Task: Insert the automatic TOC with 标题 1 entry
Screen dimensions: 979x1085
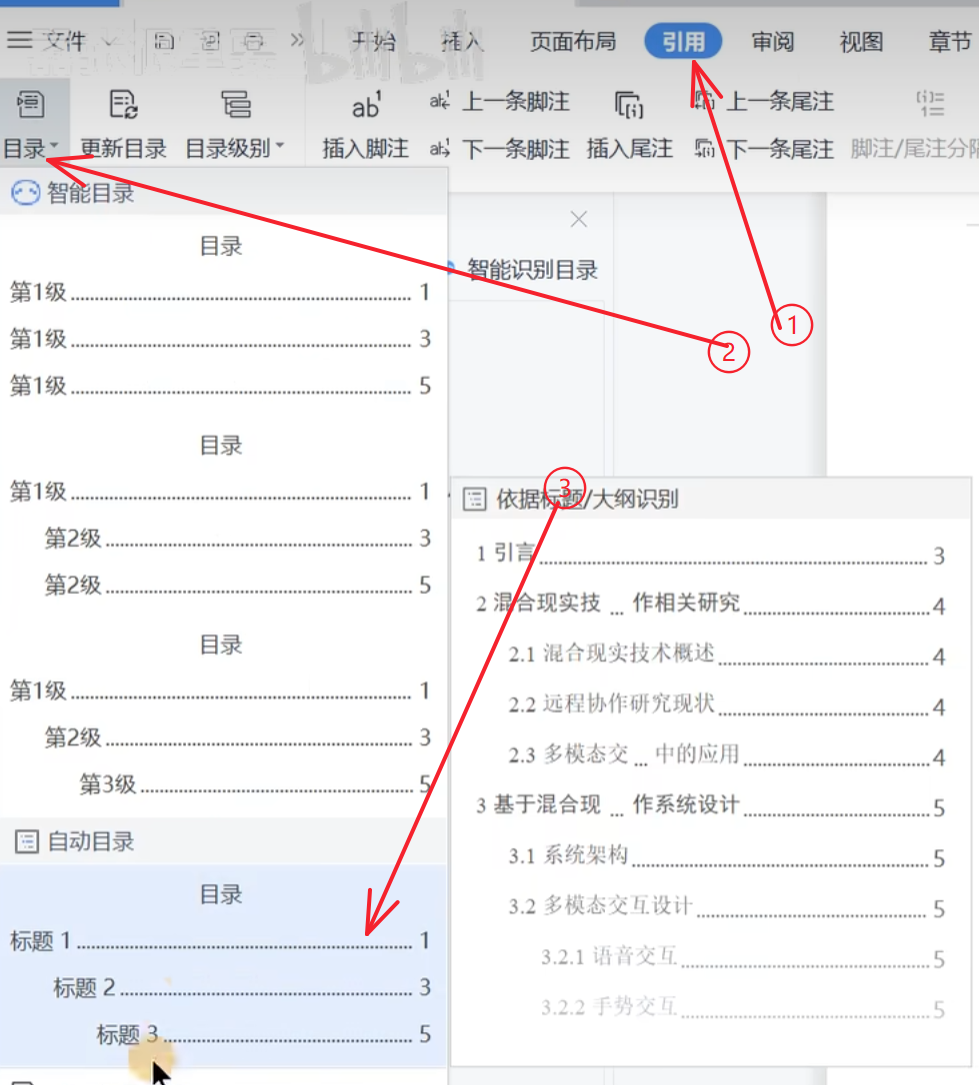Action: pyautogui.click(x=220, y=941)
